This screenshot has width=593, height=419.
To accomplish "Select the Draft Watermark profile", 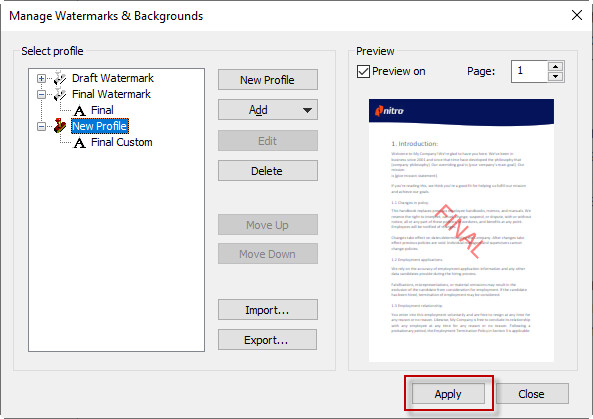I will (x=113, y=78).
